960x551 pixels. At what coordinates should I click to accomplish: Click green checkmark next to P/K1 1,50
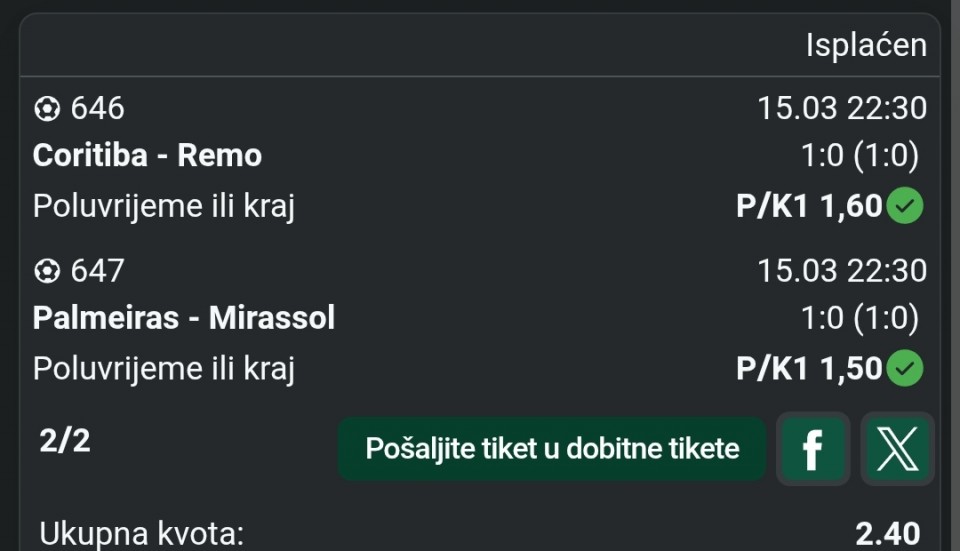coord(905,369)
